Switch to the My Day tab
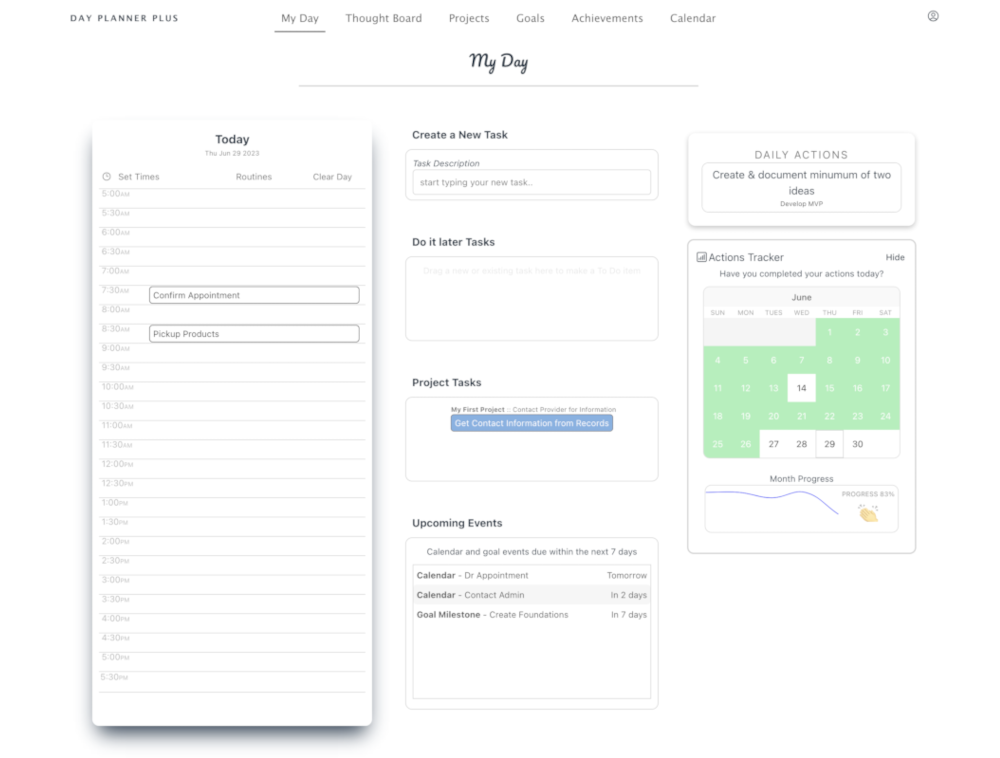The height and width of the screenshot is (758, 1000). (300, 18)
